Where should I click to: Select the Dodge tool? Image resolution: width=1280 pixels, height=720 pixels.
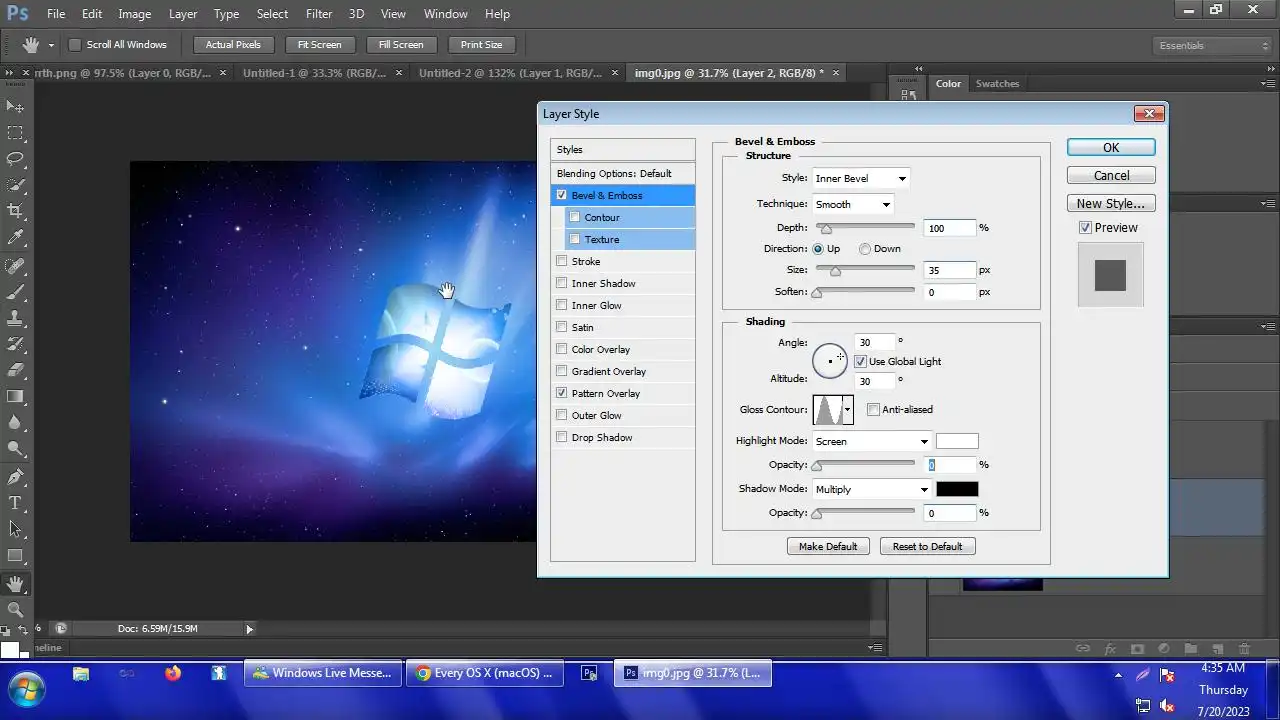pyautogui.click(x=15, y=449)
